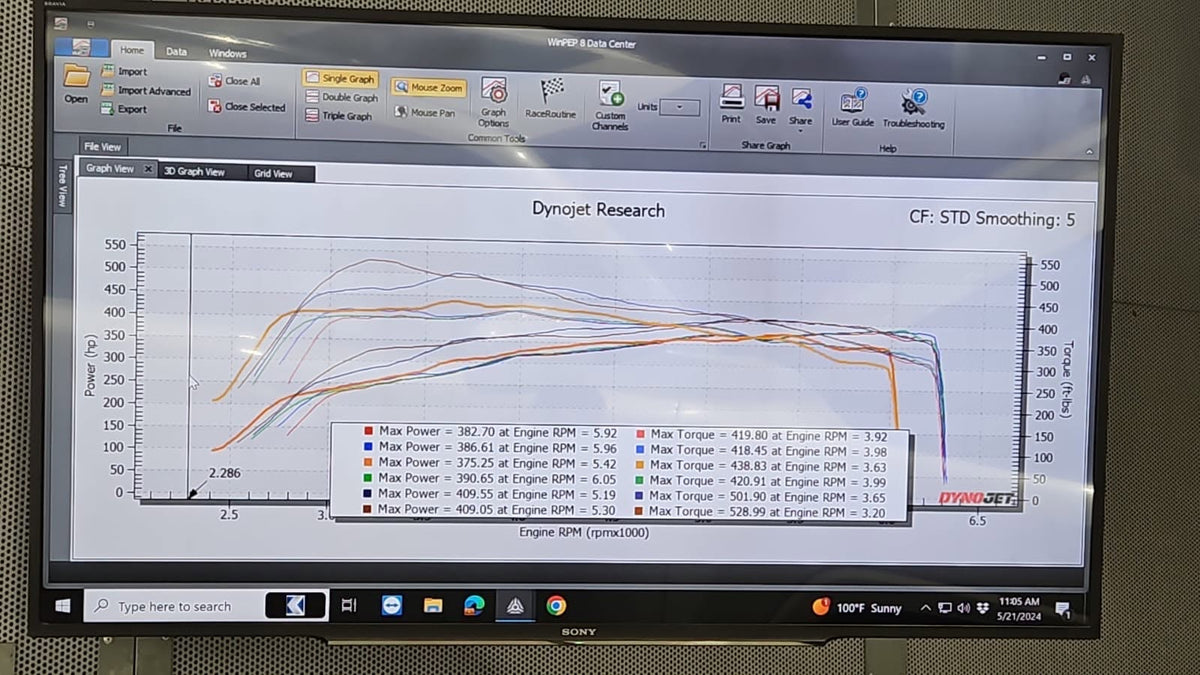This screenshot has height=675, width=1200.
Task: Open Graph Options
Action: coord(493,102)
